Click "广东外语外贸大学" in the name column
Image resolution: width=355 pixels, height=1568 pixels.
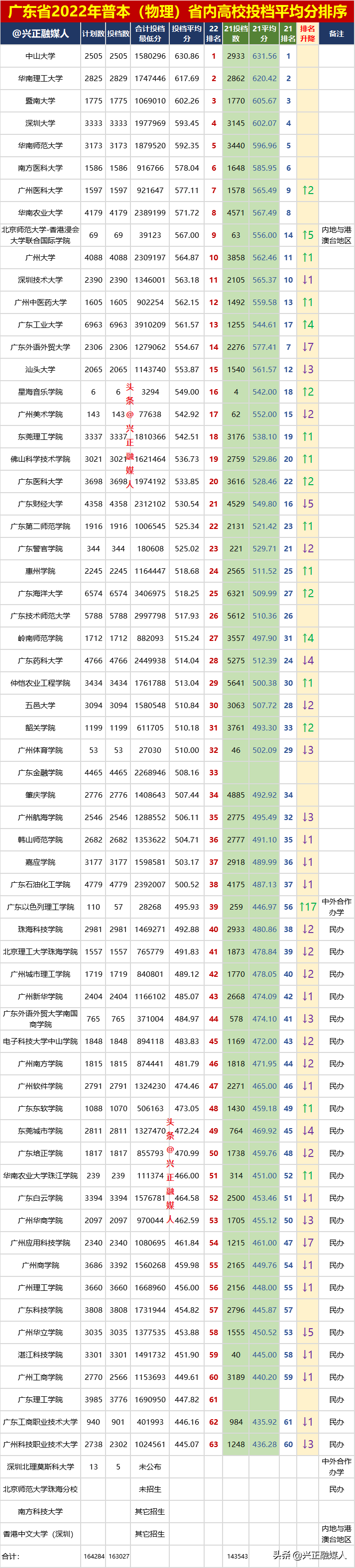coord(40,347)
